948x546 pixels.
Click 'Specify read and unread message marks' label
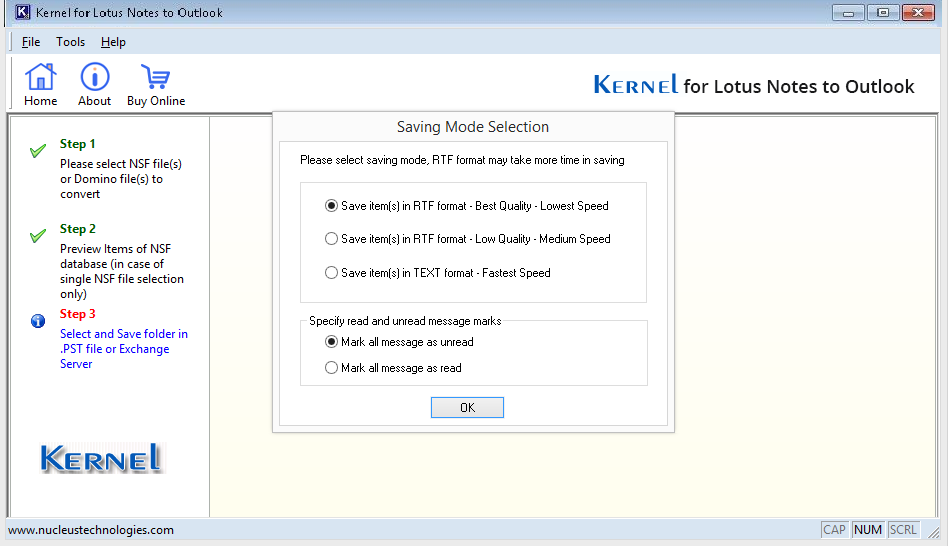coord(405,321)
